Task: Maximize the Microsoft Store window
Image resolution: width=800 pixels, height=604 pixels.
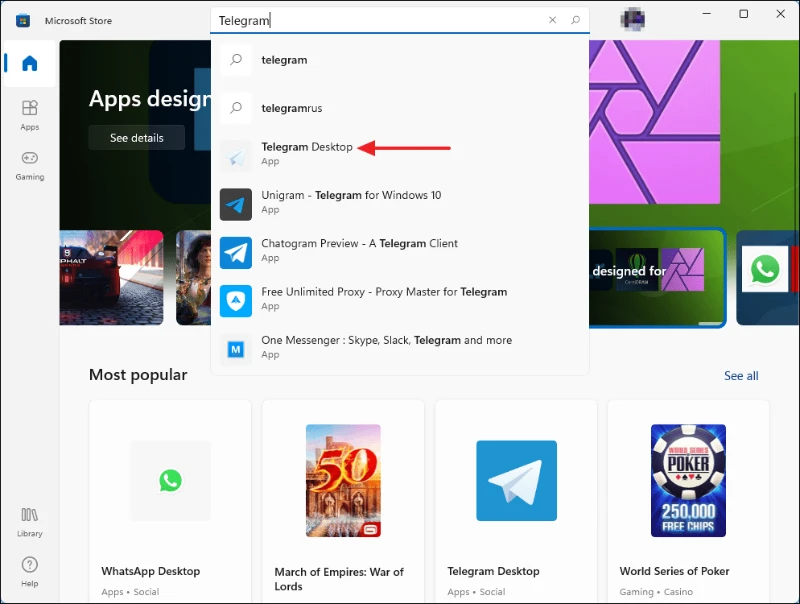Action: (744, 14)
